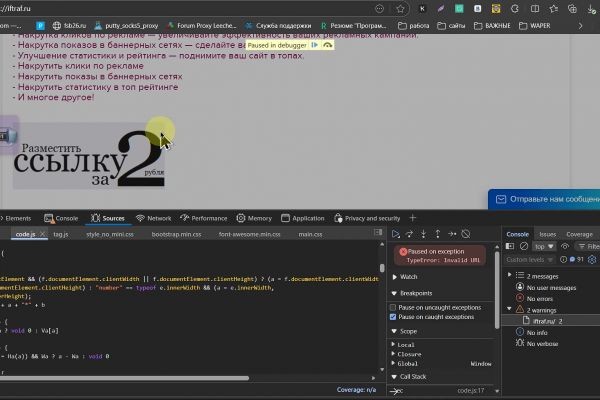This screenshot has width=600, height=400.
Task: Resume script execution in debugger toolbar
Action: (x=396, y=234)
